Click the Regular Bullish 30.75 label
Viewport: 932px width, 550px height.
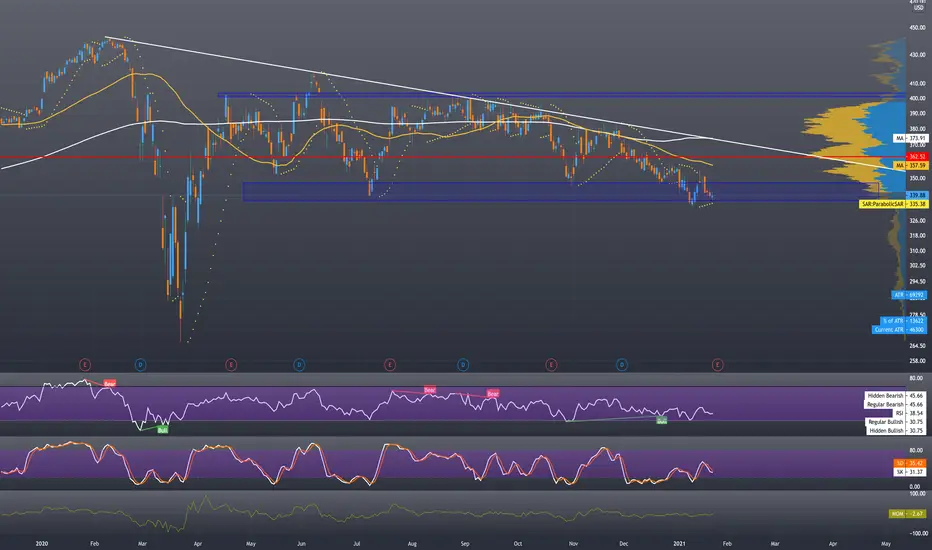[896, 422]
